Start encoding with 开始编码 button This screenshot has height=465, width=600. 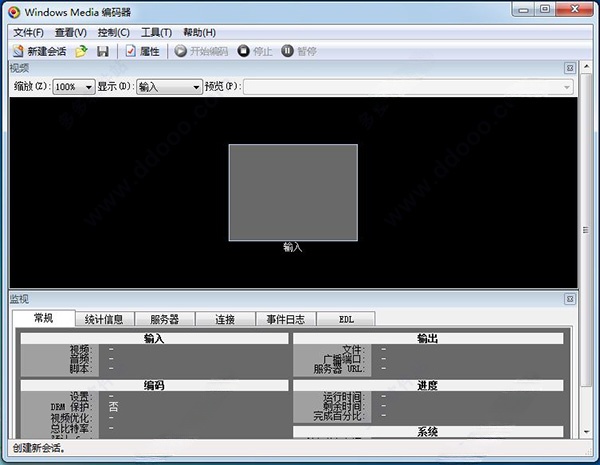tap(201, 51)
